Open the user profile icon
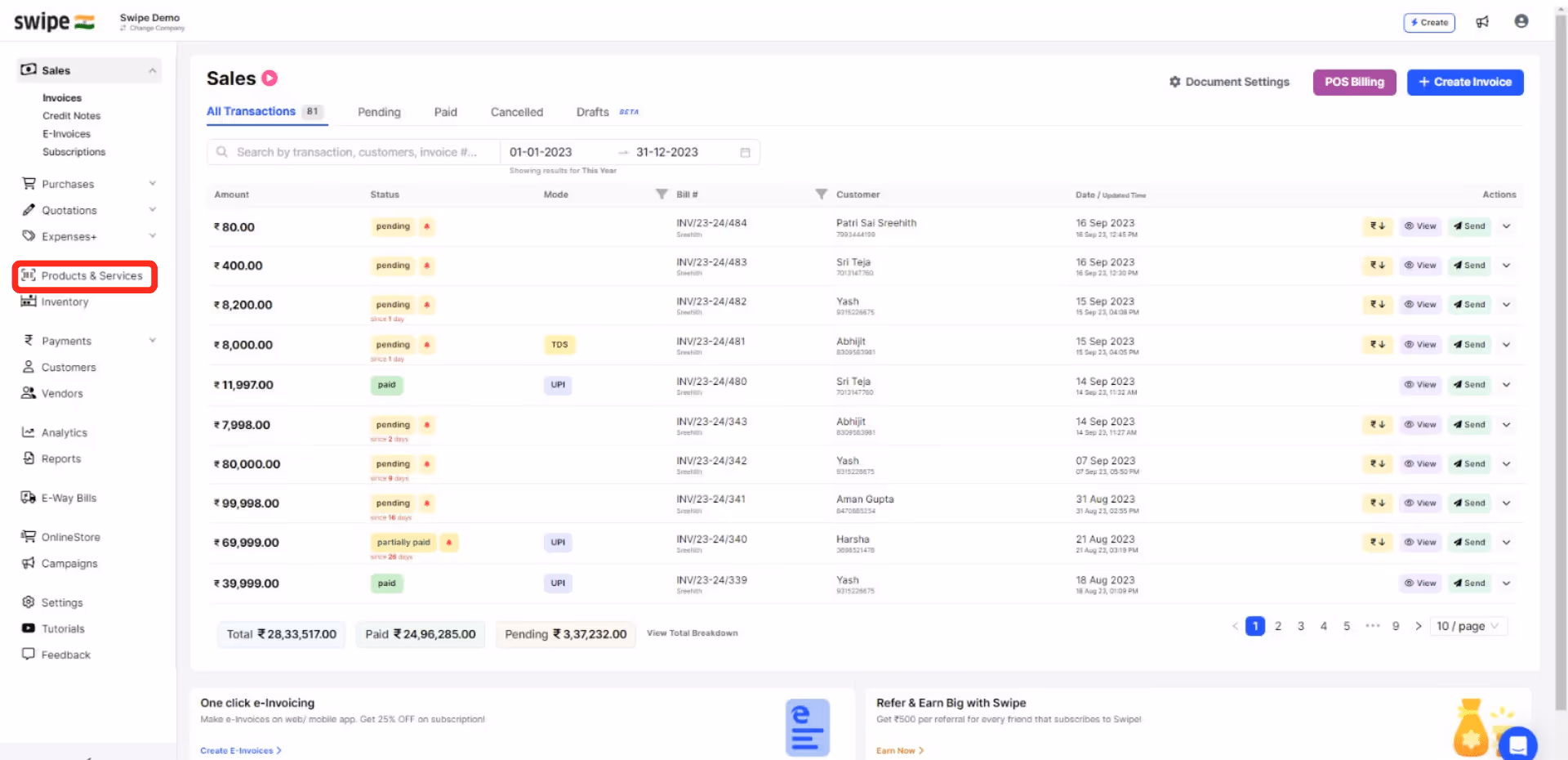 (x=1521, y=21)
